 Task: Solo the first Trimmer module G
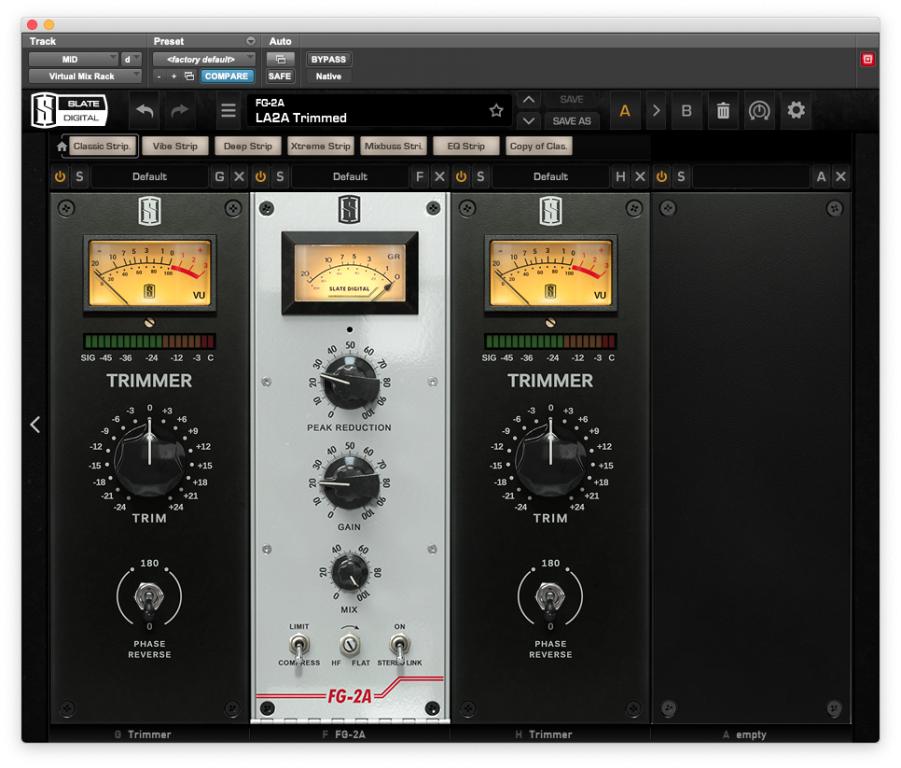(x=79, y=177)
